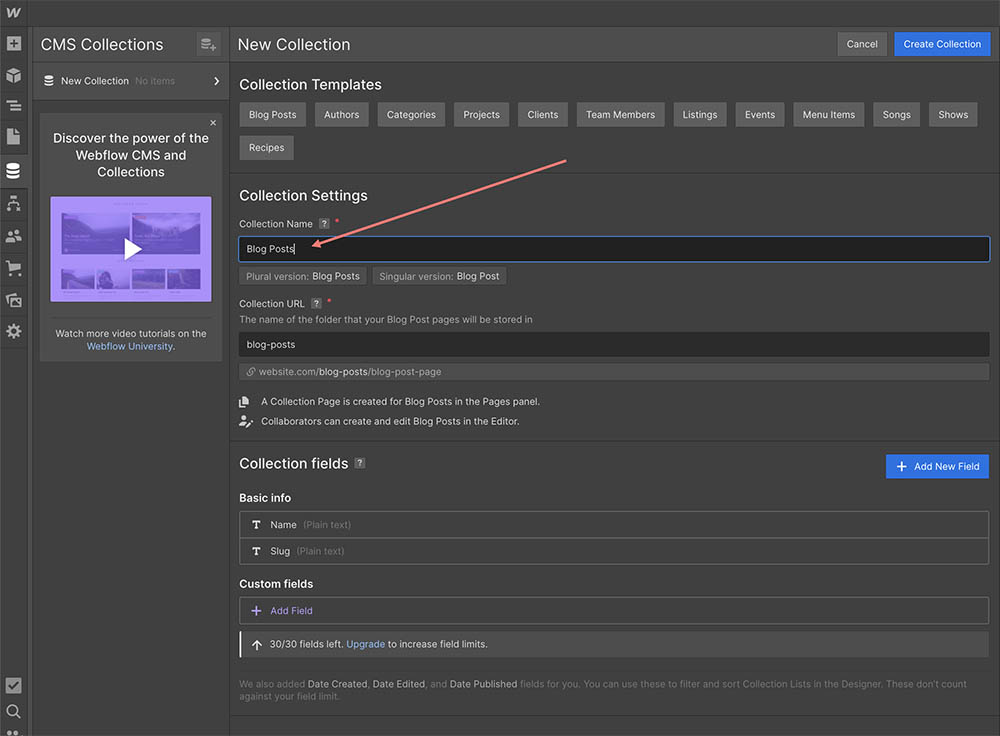Choose the Recipes template
Viewport: 1000px width, 736px height.
click(267, 147)
